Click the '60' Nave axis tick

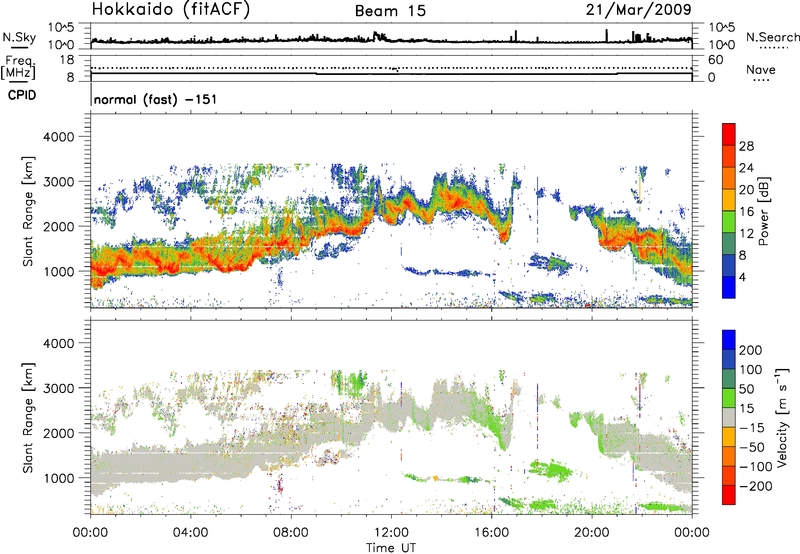[x=715, y=60]
